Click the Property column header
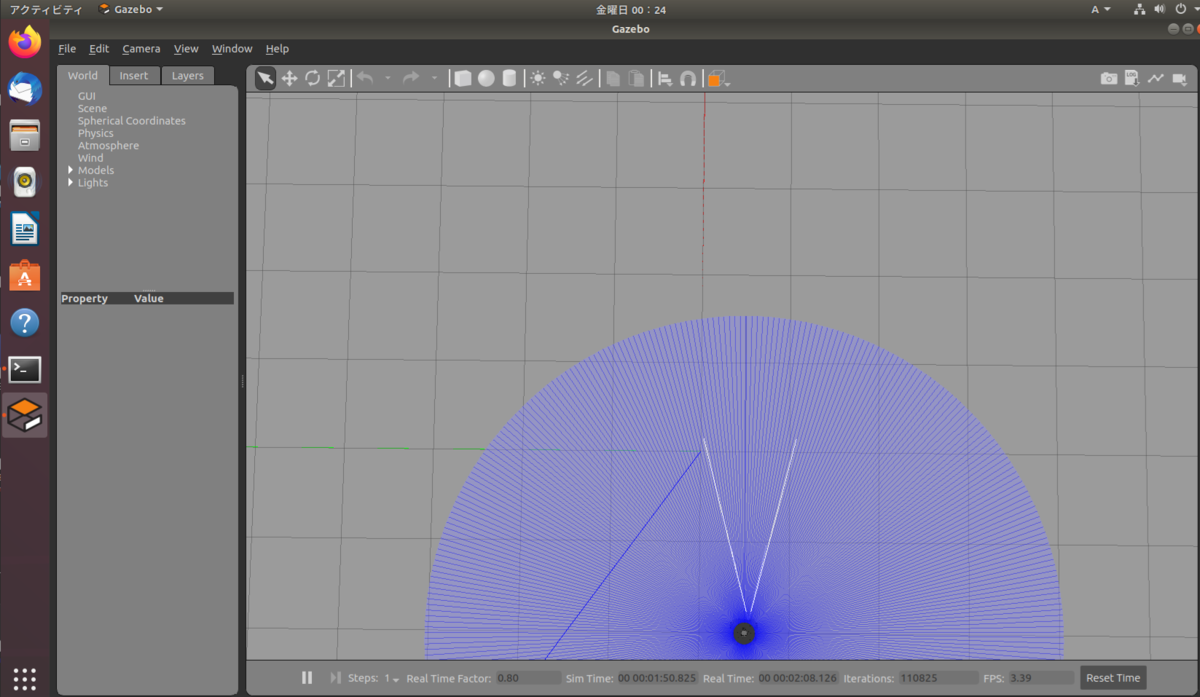1200x697 pixels. [x=84, y=298]
